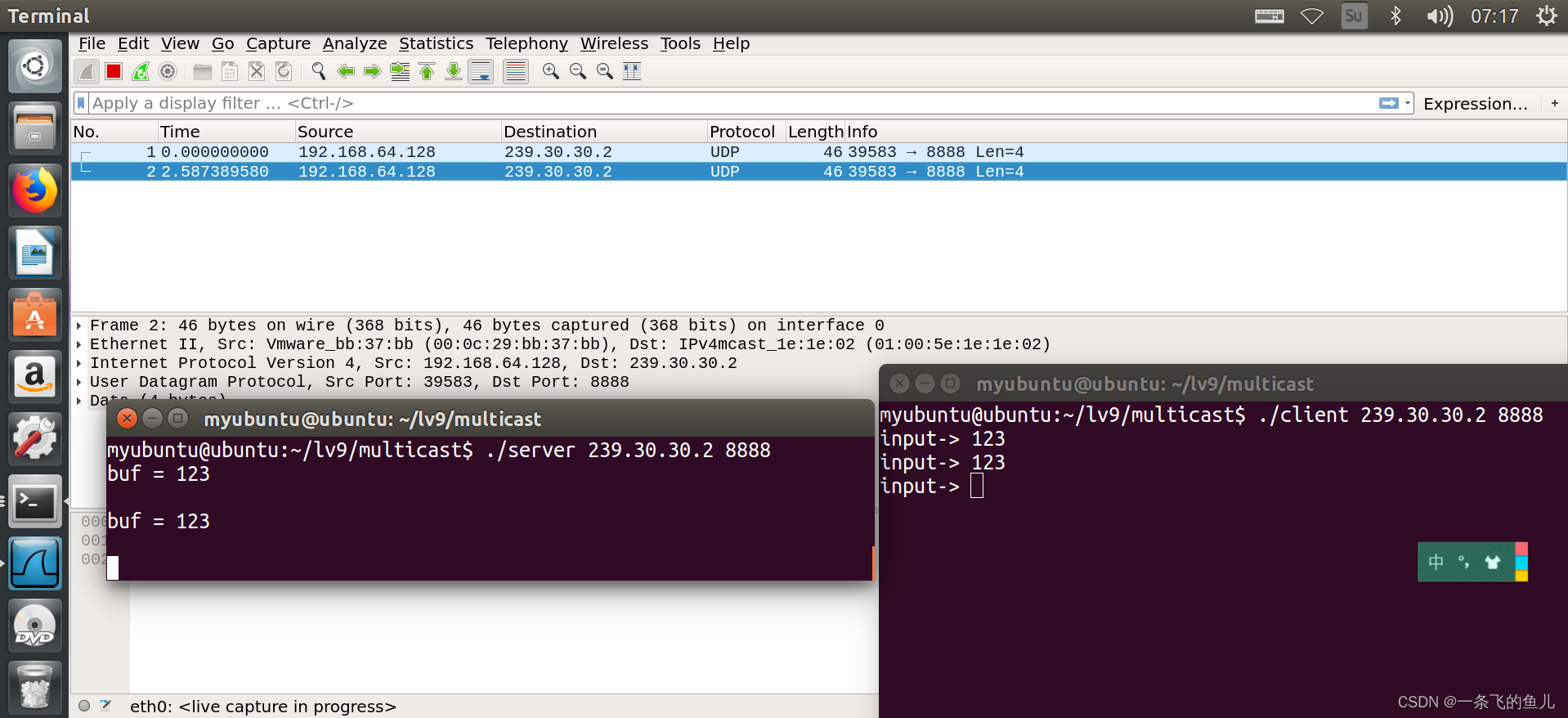Go back to previous packet
Screen dimensions: 1568x718
point(346,72)
